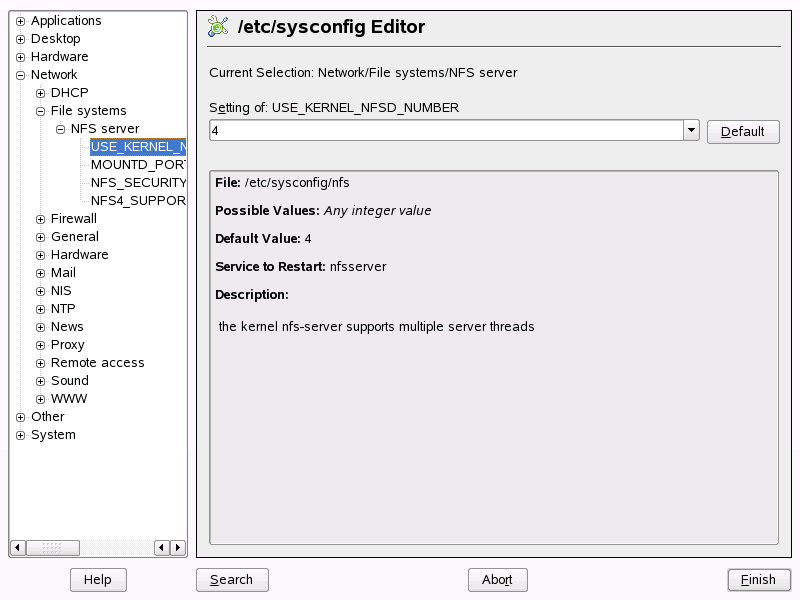Image resolution: width=800 pixels, height=600 pixels.
Task: Expand the top-level Hardware node
Action: tap(20, 57)
